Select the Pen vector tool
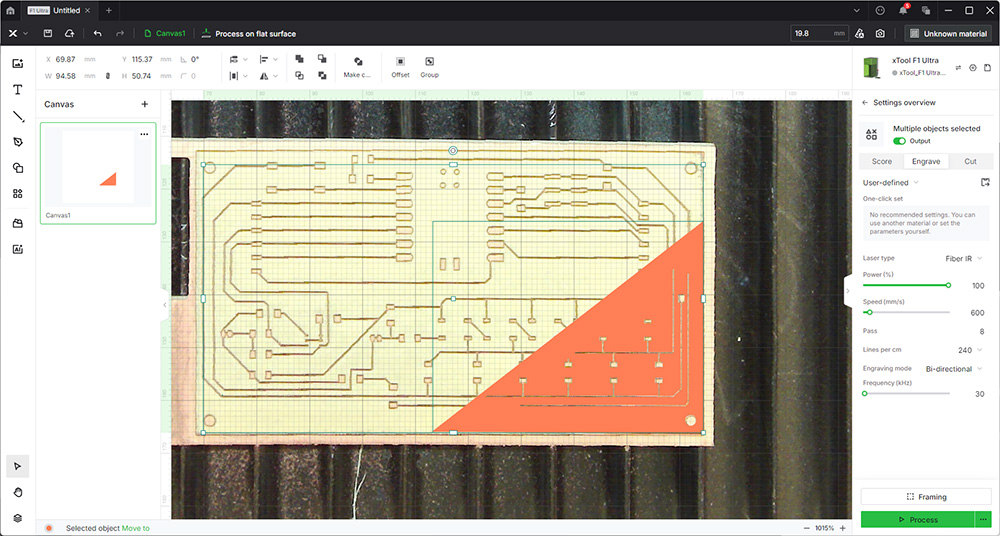1000x536 pixels. point(18,142)
